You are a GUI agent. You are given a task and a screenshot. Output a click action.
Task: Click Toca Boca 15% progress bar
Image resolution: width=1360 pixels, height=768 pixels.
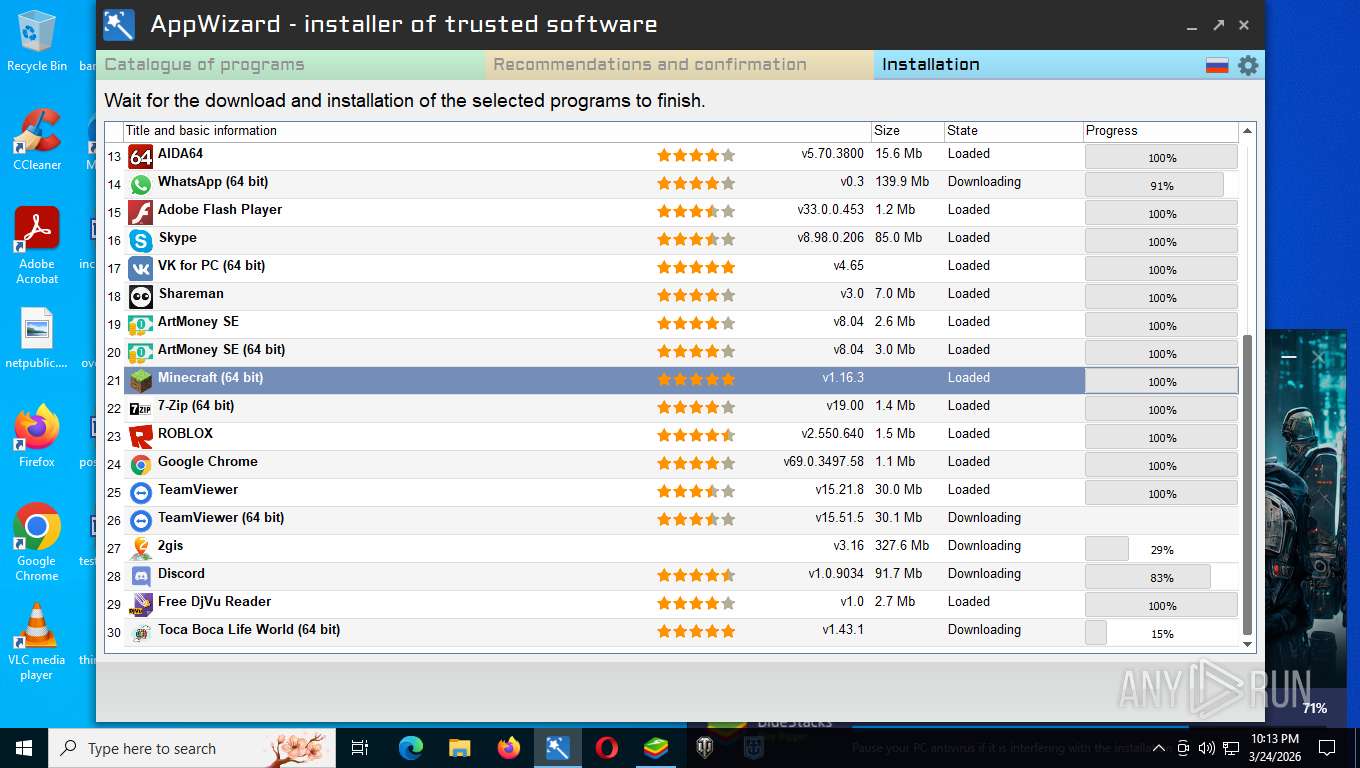click(1161, 633)
